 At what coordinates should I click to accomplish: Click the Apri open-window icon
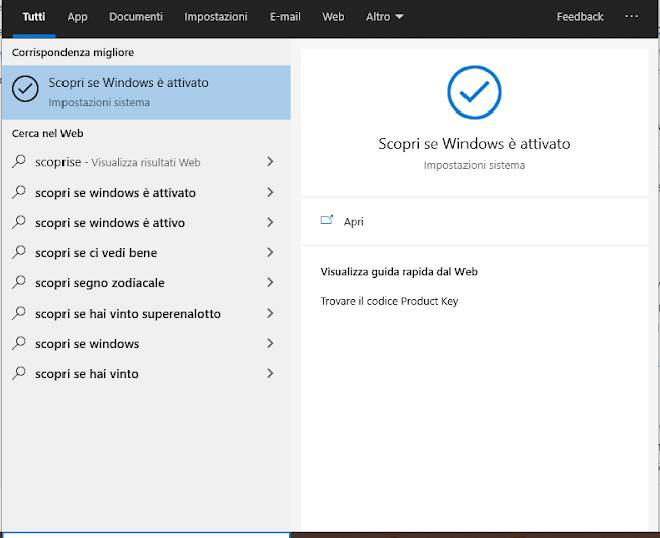click(327, 220)
